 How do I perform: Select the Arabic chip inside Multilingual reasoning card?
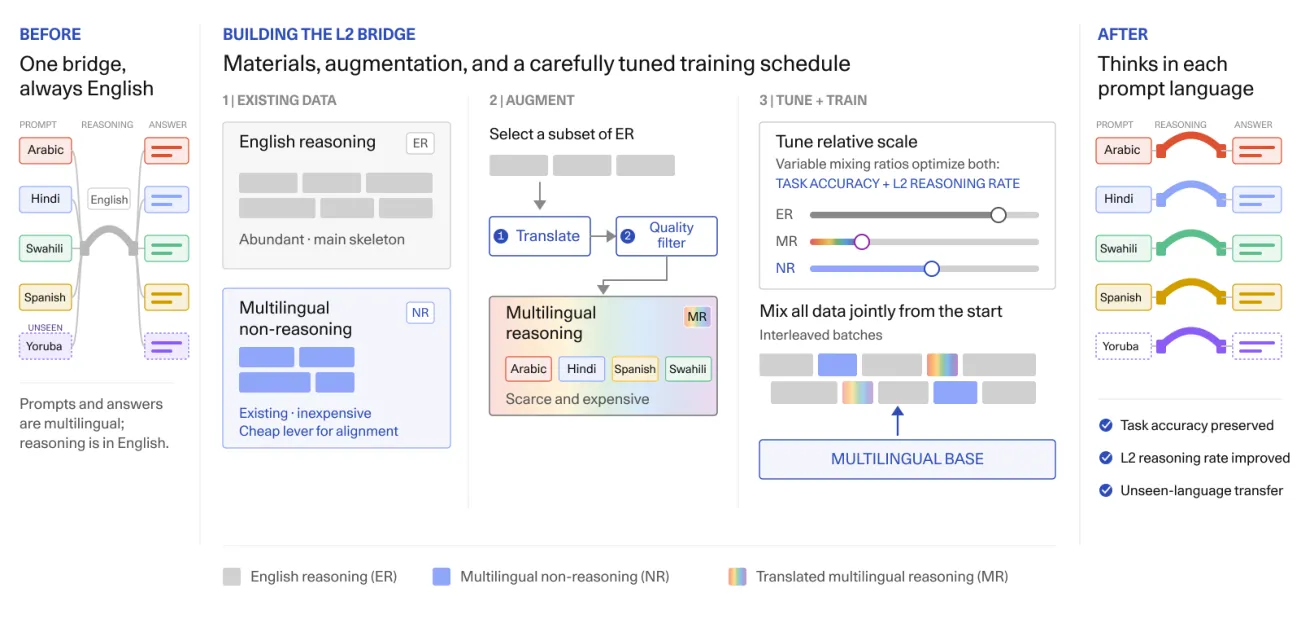(529, 369)
